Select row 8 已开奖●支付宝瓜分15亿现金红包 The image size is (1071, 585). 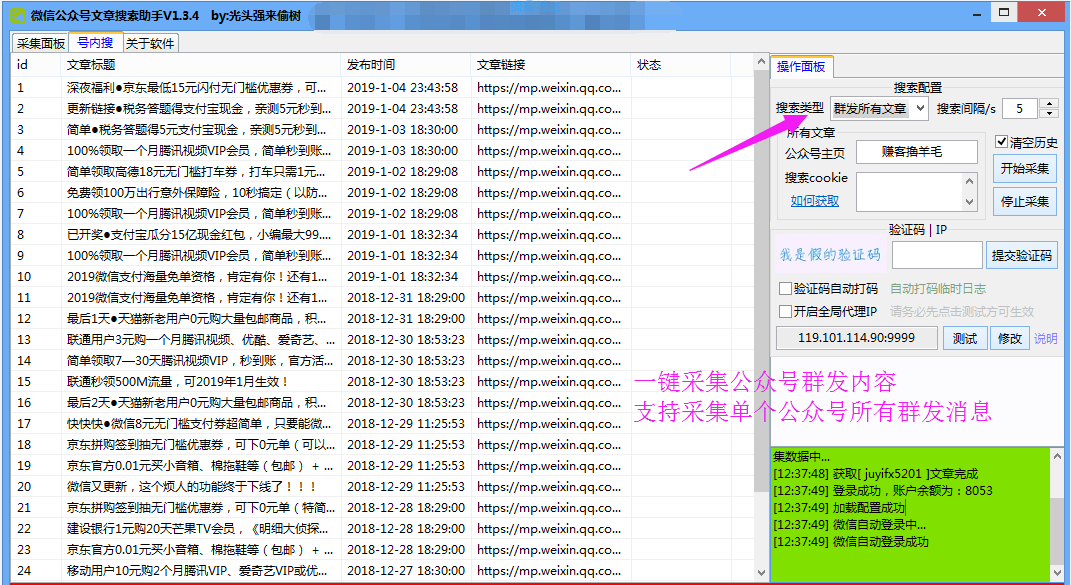click(382, 234)
